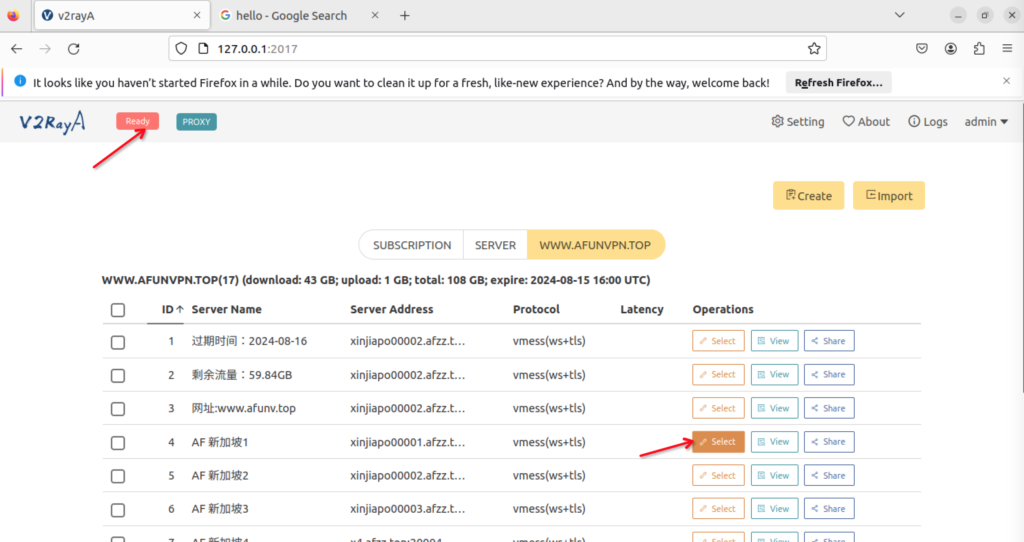
Task: Check the box for AF 新加坡2
Action: [x=118, y=476]
